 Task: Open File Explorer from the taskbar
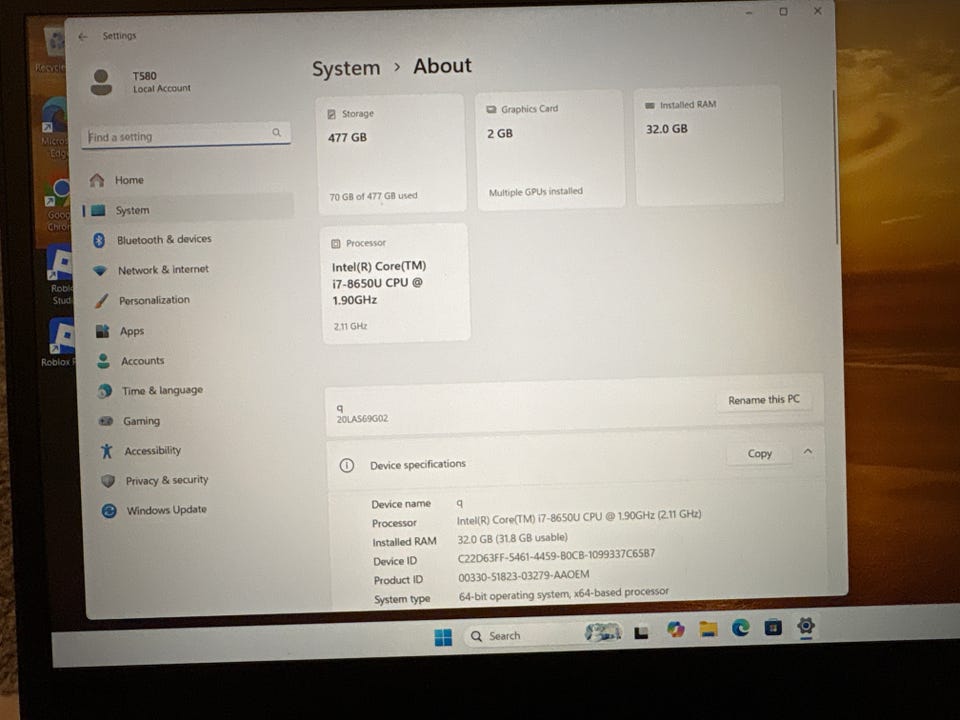(x=708, y=629)
